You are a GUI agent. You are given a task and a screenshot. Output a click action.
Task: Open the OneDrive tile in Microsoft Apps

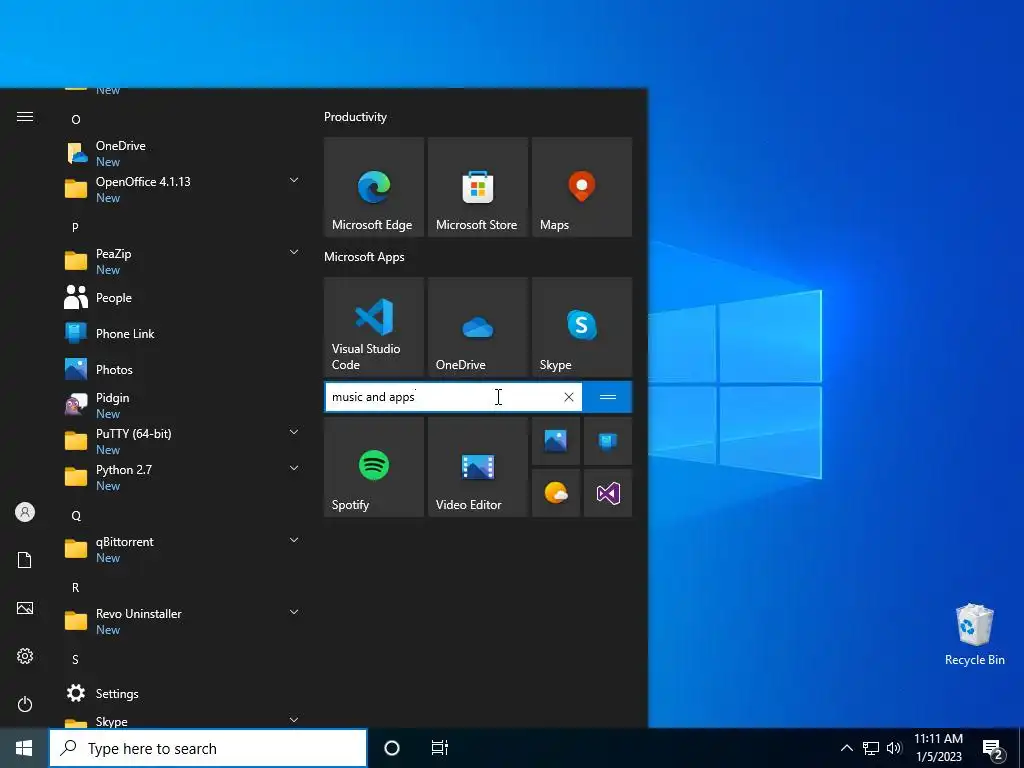tap(477, 327)
